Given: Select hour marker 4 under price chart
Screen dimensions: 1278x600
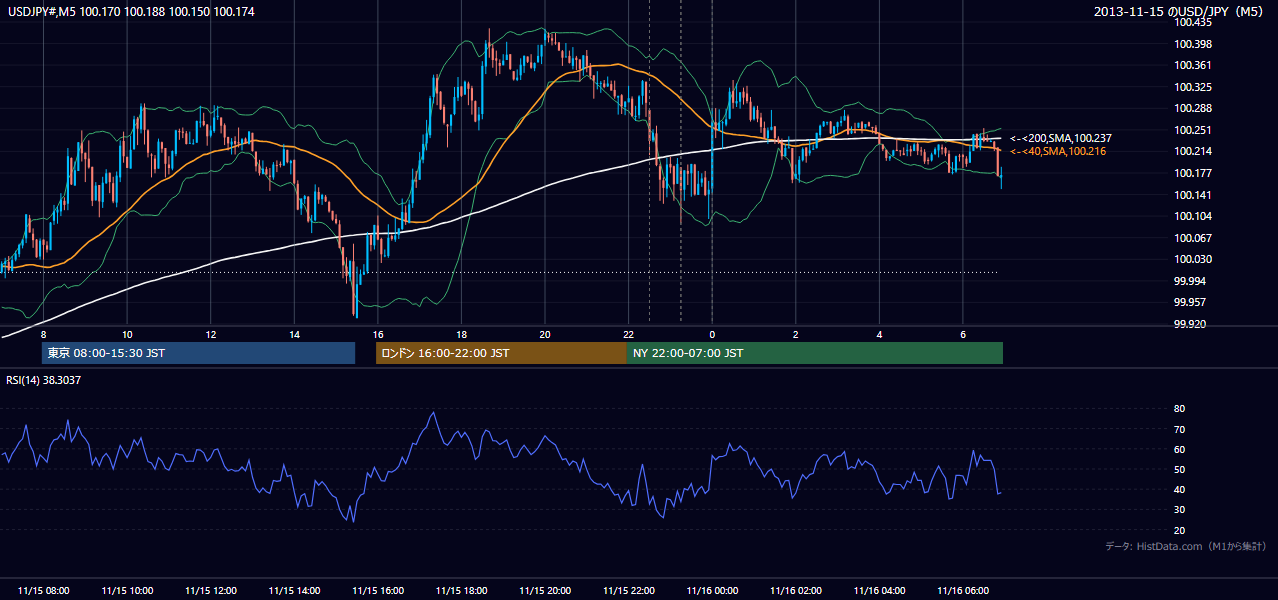Looking at the screenshot, I should pyautogui.click(x=879, y=334).
